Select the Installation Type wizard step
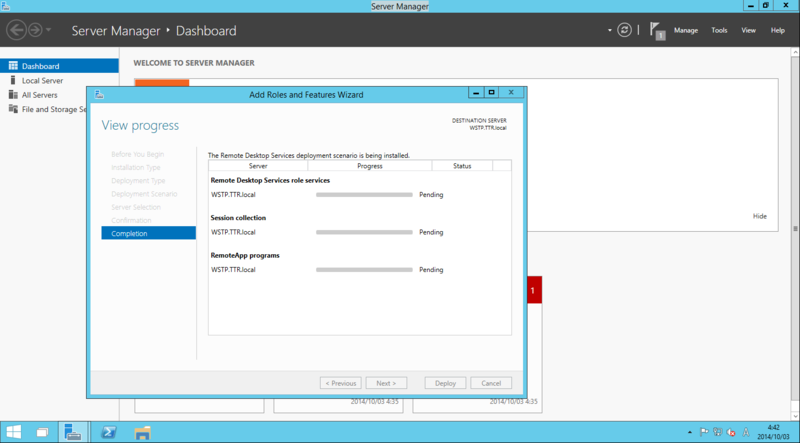The height and width of the screenshot is (443, 800). click(136, 167)
